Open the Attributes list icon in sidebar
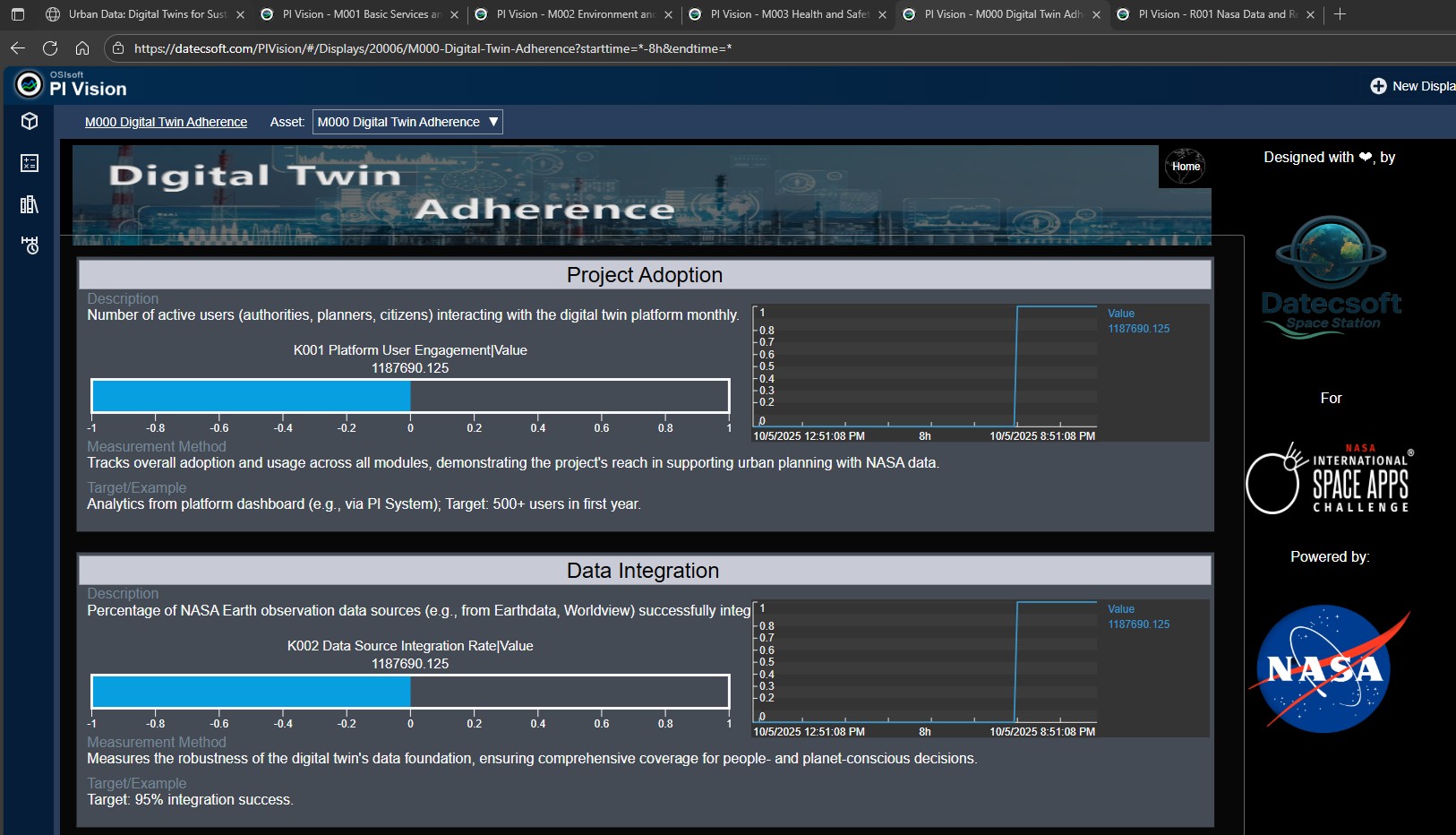Image resolution: width=1456 pixels, height=835 pixels. [x=30, y=163]
